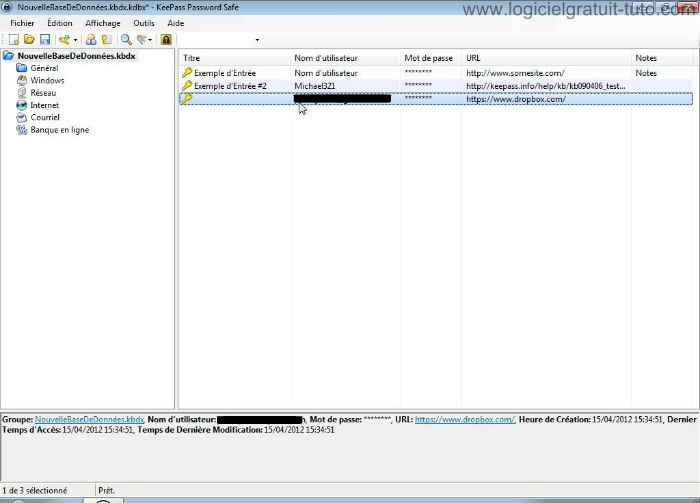Open the quick search combo box arrow
Screen dimensions: 700x503
(257, 40)
